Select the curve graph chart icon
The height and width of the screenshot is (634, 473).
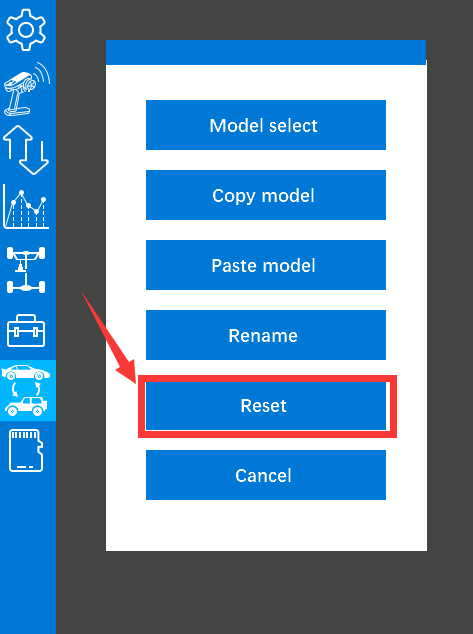[26, 207]
